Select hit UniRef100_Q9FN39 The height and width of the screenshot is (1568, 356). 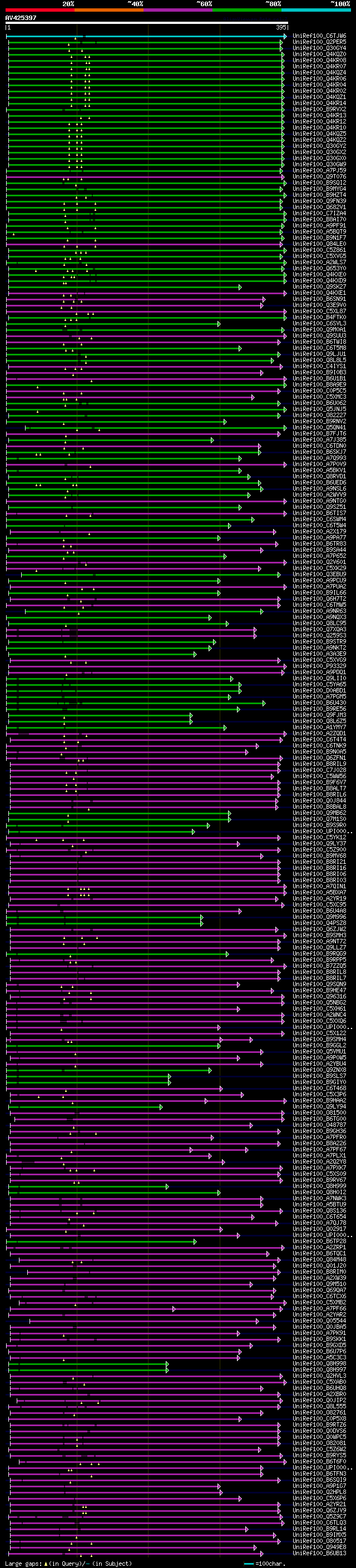point(319,201)
